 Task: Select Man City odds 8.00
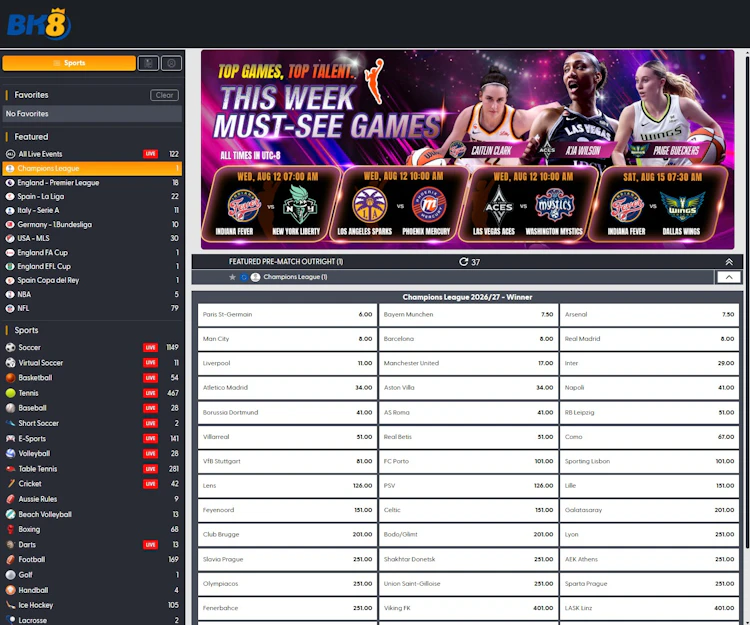point(287,339)
